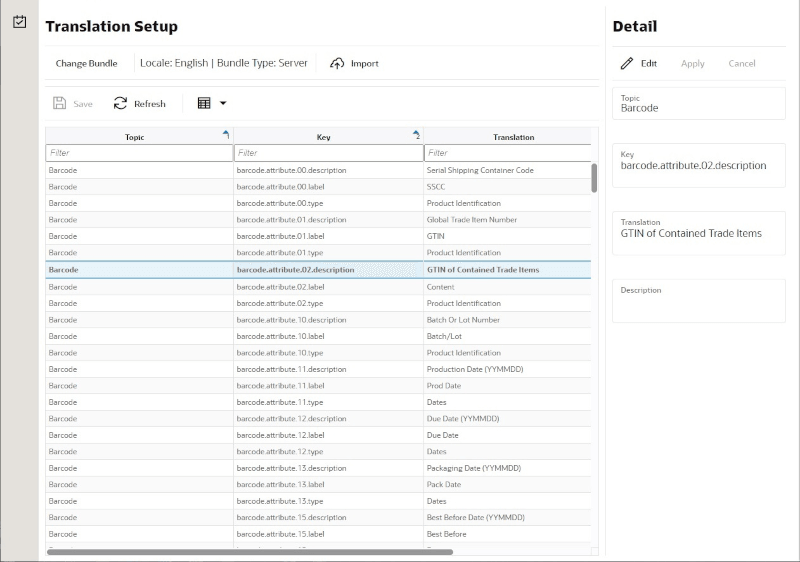Click the Key column header
The image size is (800, 562).
pos(323,137)
